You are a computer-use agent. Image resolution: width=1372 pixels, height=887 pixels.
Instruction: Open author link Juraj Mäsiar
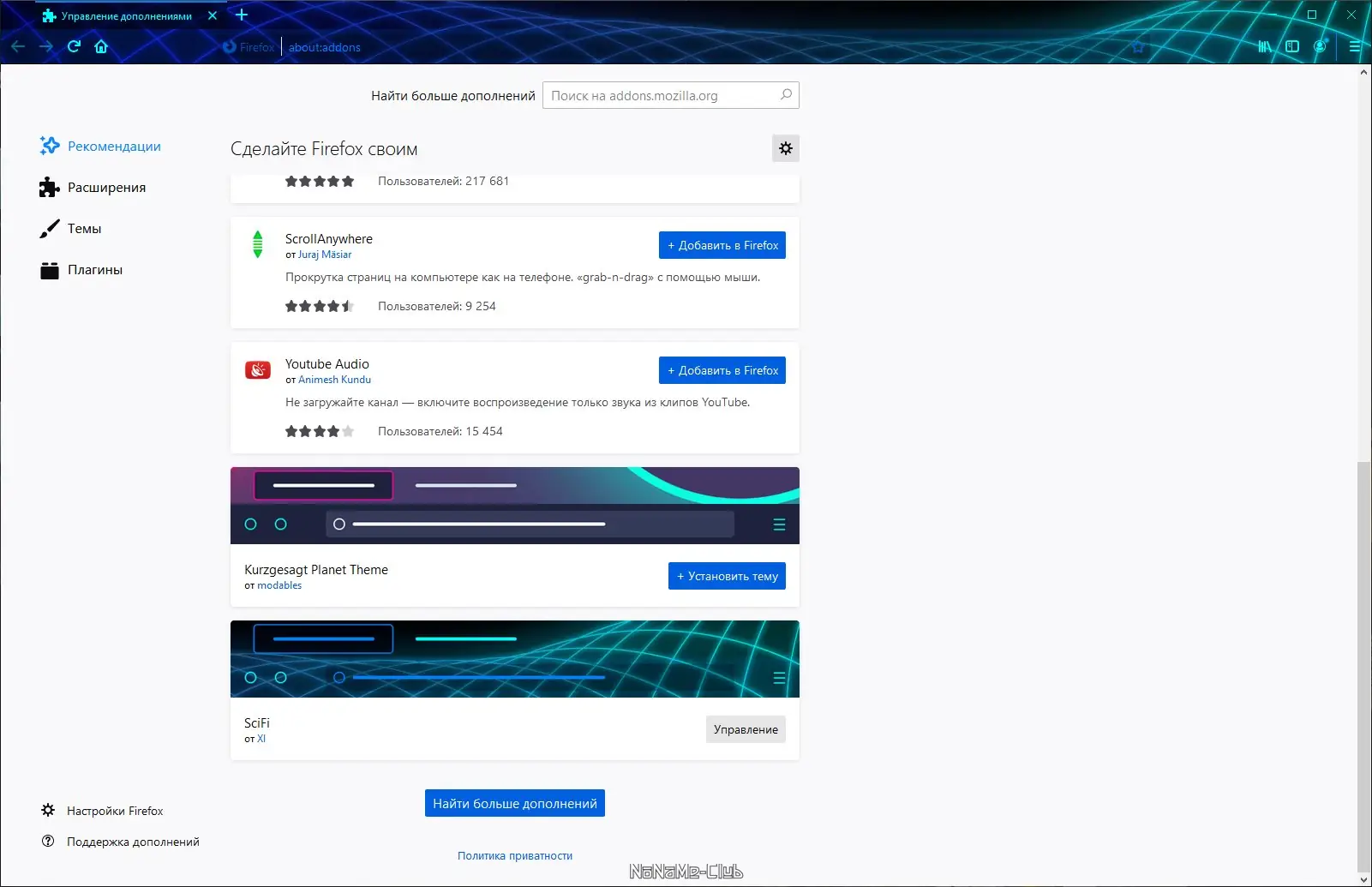coord(325,255)
